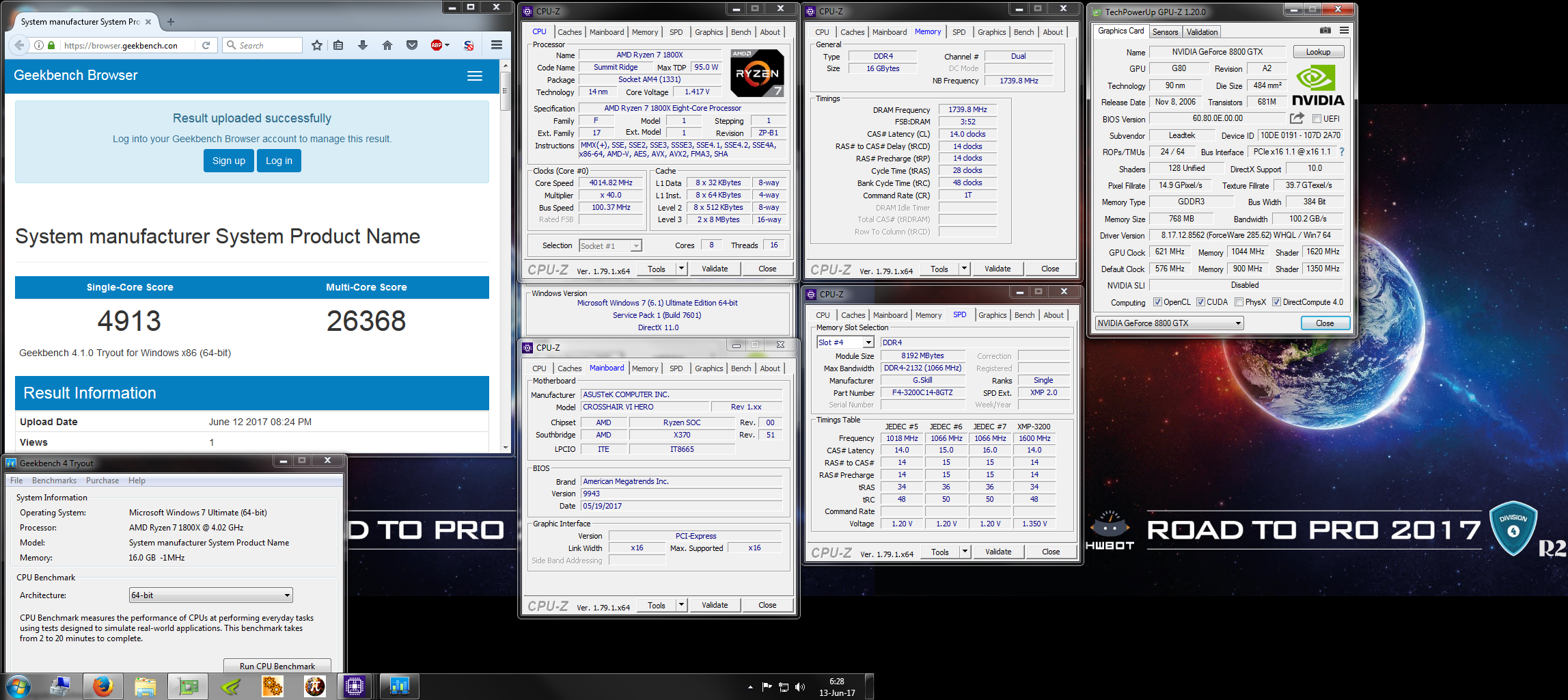Screen dimensions: 1568x700
Task: Take GPU-Z screenshot with camera icon
Action: pos(1325,31)
